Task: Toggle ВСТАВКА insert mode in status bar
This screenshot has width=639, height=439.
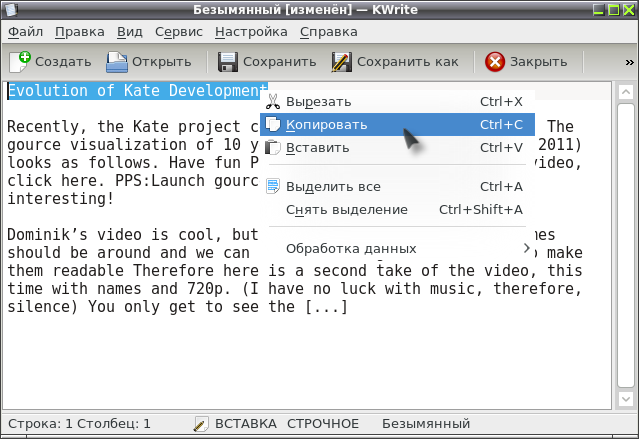Action: [x=246, y=424]
